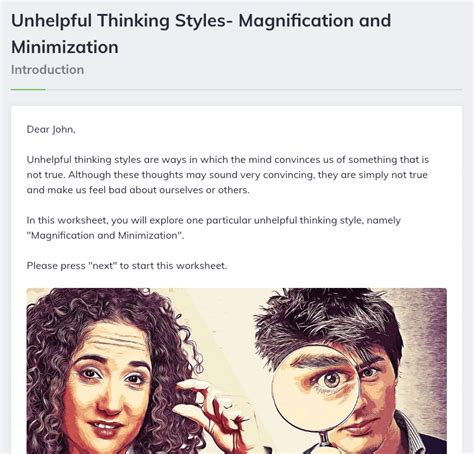Click the "Dear John," greeting line
474x454 pixels.
click(51, 129)
